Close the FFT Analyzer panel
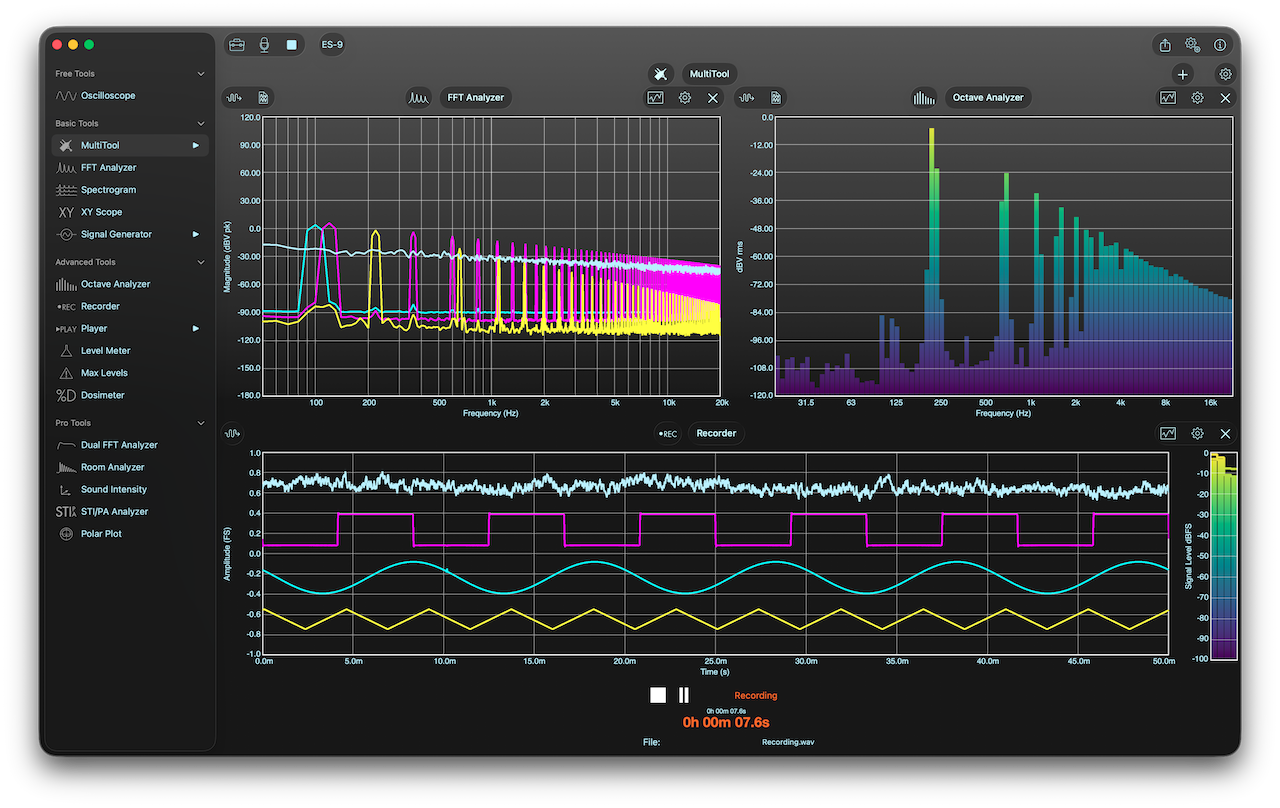This screenshot has height=808, width=1280. 713,98
